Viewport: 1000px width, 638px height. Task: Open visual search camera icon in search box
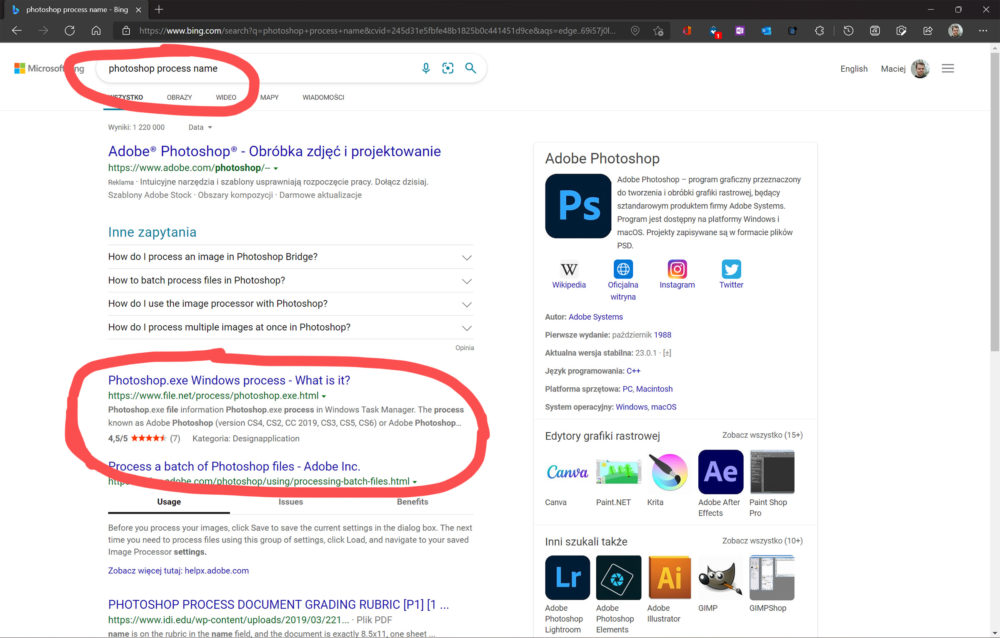(x=448, y=68)
